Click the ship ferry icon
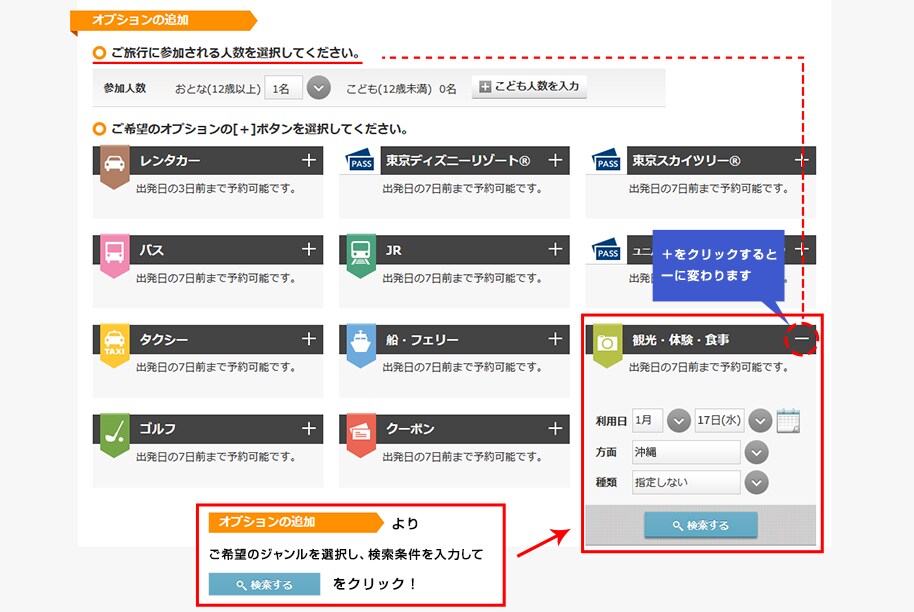914x612 pixels. point(361,342)
